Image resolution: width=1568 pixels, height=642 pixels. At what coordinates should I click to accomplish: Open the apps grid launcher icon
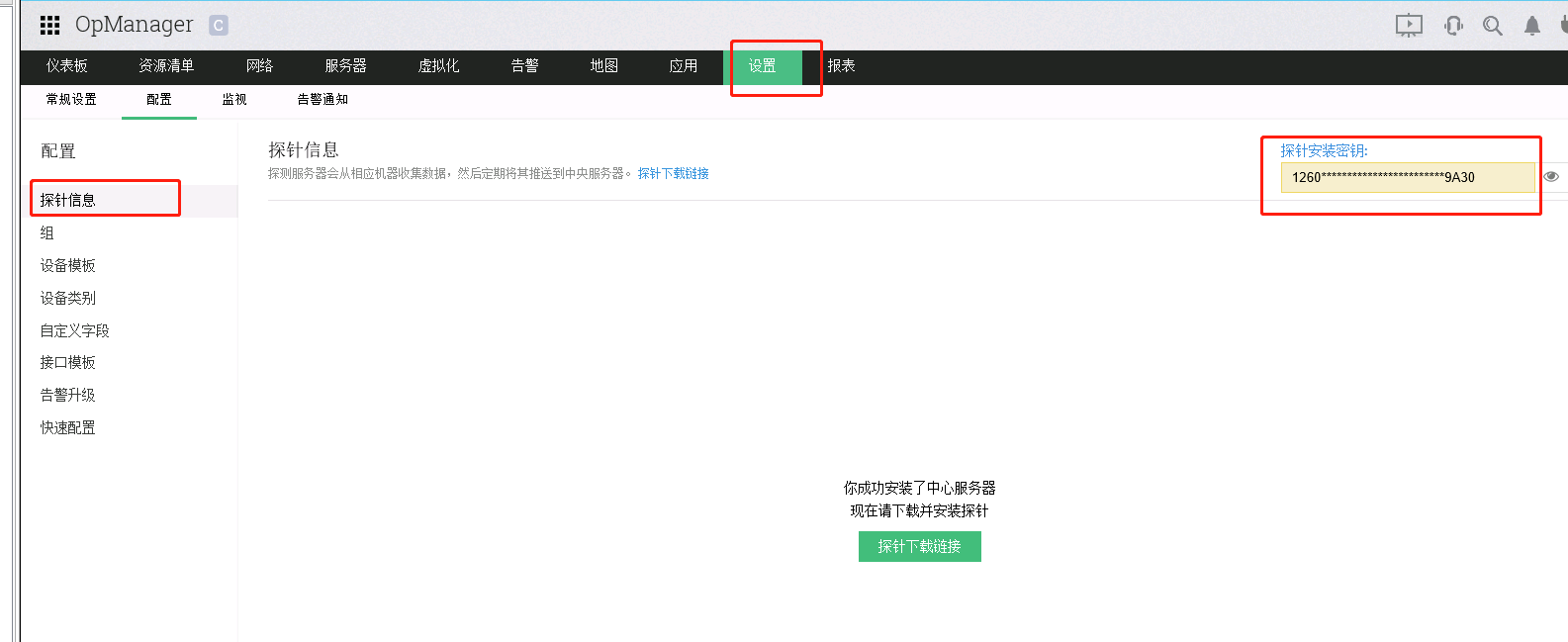[x=49, y=25]
